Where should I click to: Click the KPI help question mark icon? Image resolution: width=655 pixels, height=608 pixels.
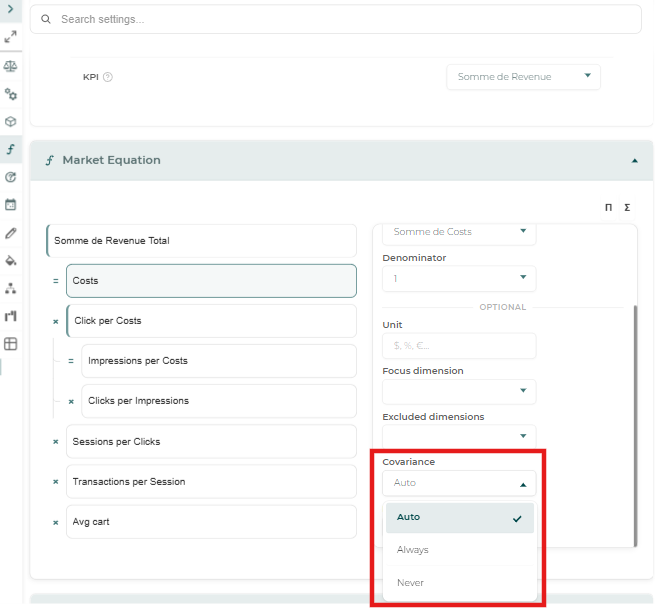(107, 77)
